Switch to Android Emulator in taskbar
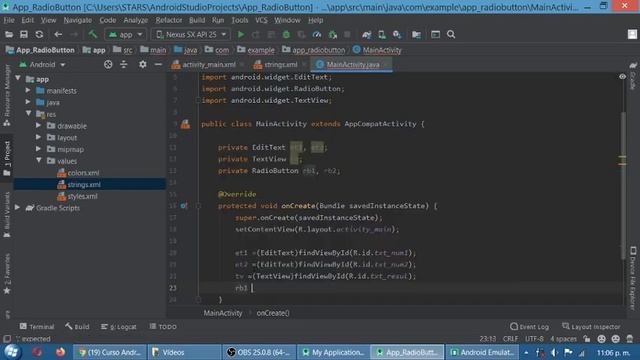This screenshot has width=640, height=360. 482,352
